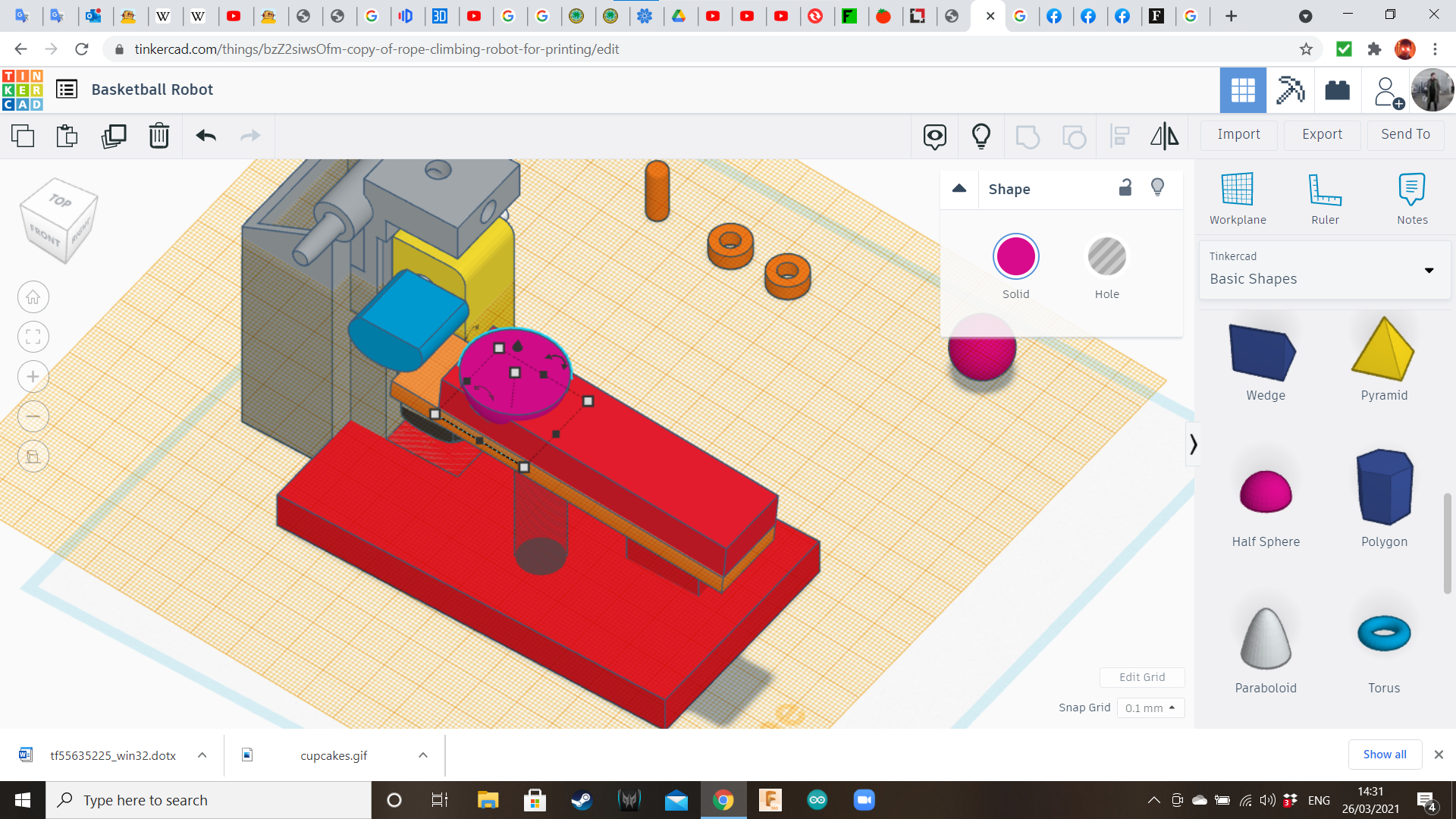Undo the last action
This screenshot has height=819, width=1456.
click(x=205, y=136)
